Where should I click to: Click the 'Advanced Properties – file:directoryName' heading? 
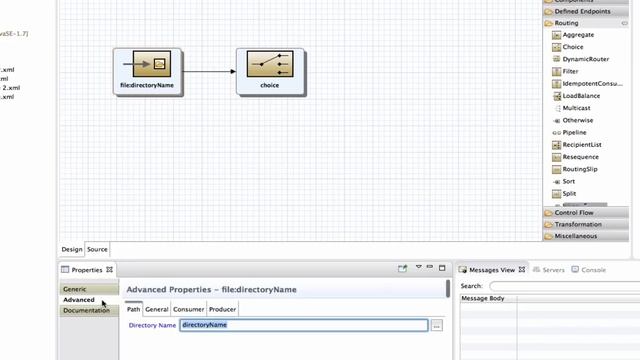pyautogui.click(x=211, y=290)
